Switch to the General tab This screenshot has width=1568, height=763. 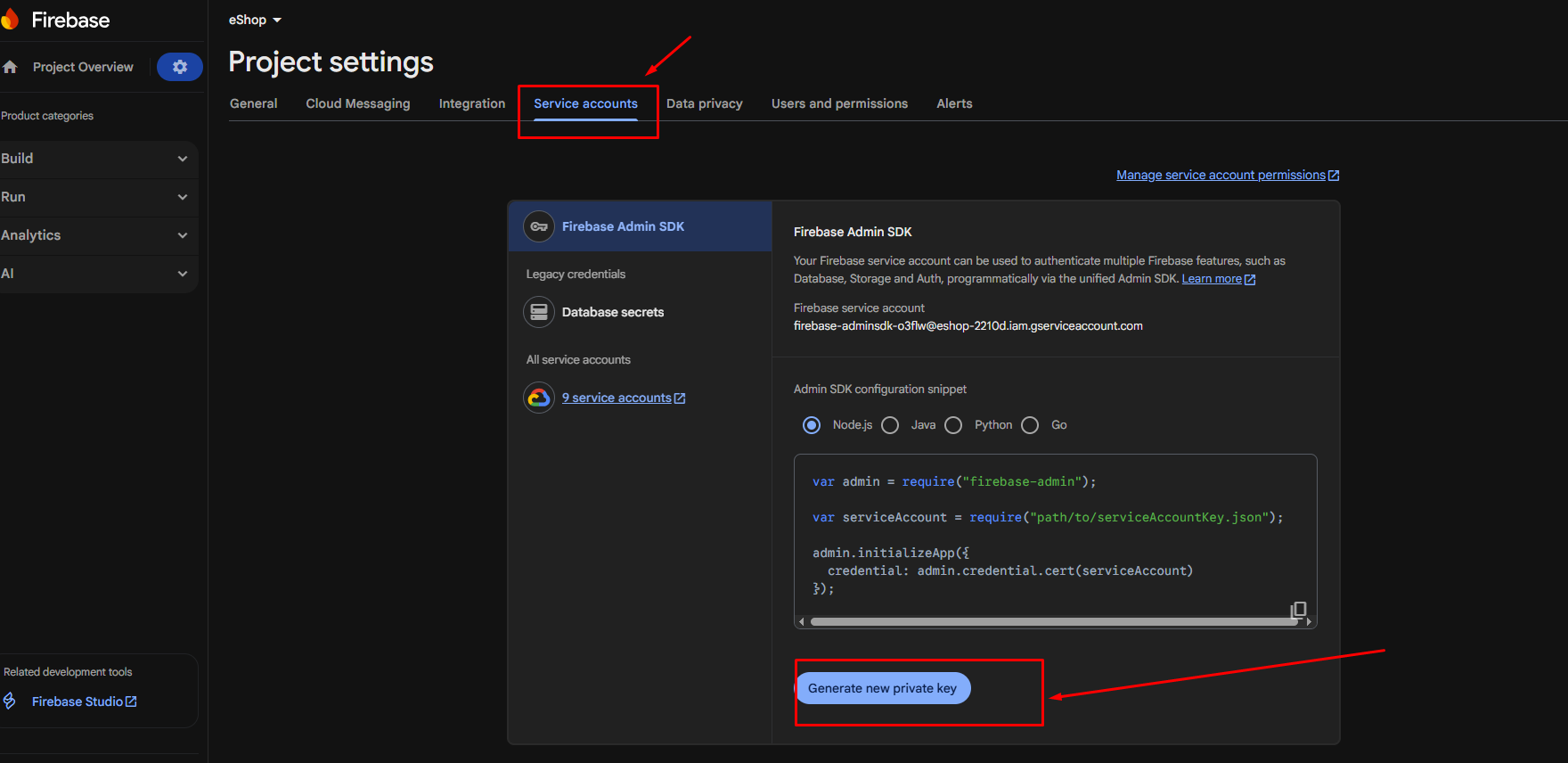tap(254, 103)
